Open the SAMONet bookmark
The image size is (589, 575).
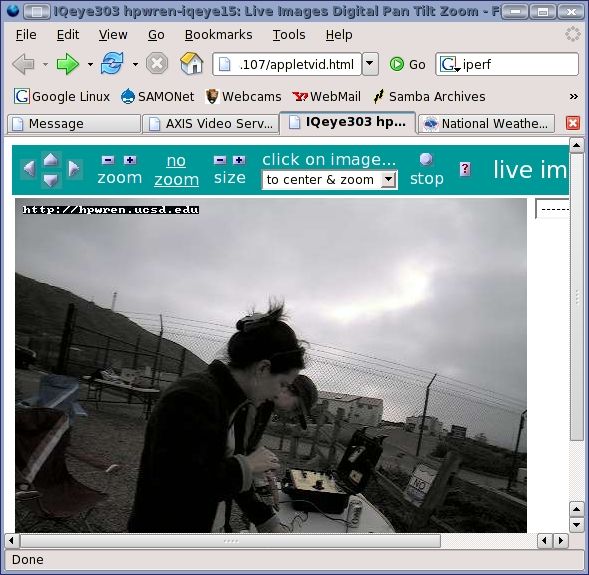pos(157,97)
